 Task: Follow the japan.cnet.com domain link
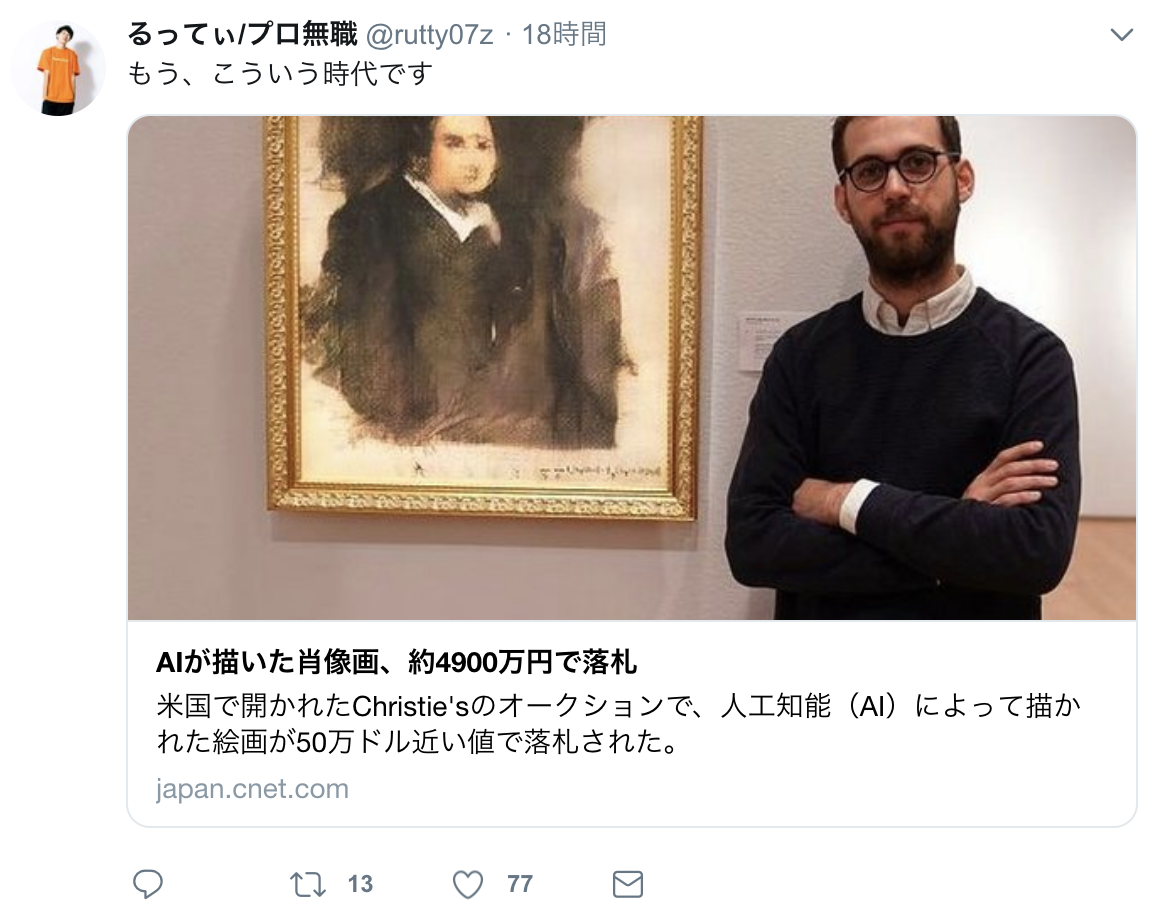pos(252,789)
